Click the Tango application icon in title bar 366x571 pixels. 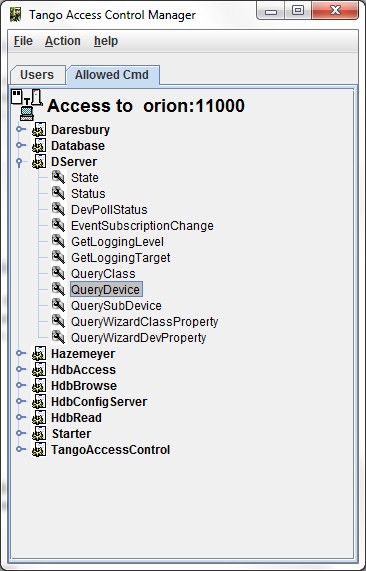pos(15,15)
